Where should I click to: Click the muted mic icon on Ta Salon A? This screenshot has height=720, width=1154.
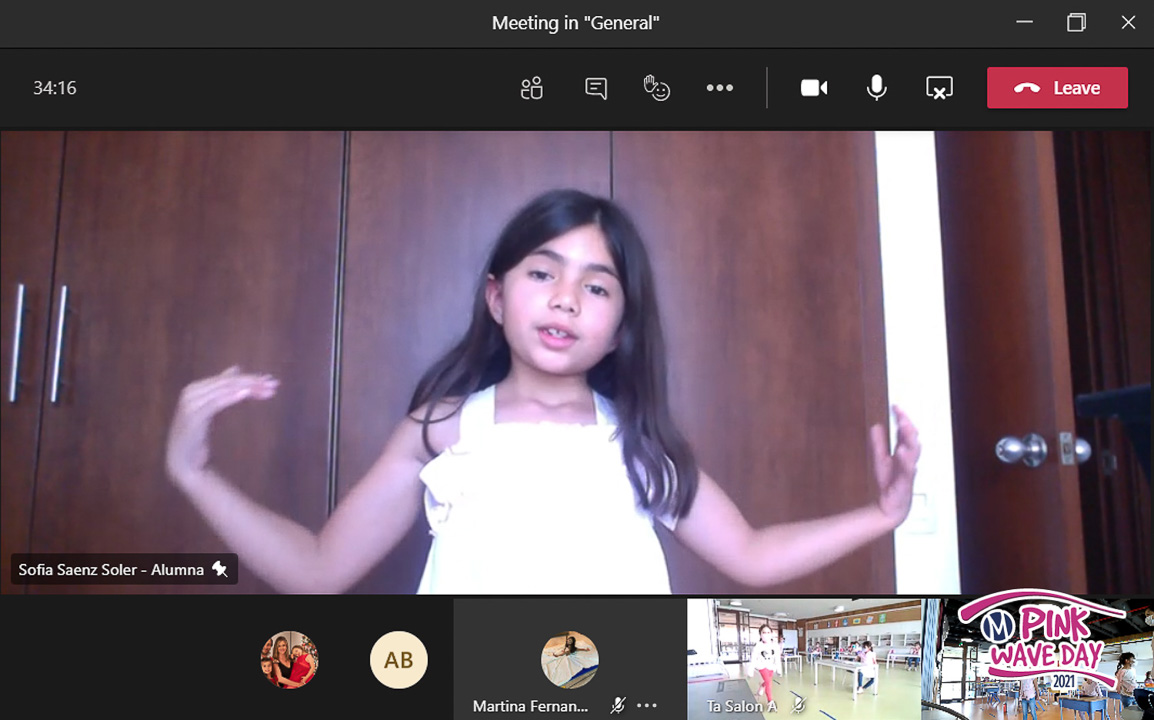(798, 706)
